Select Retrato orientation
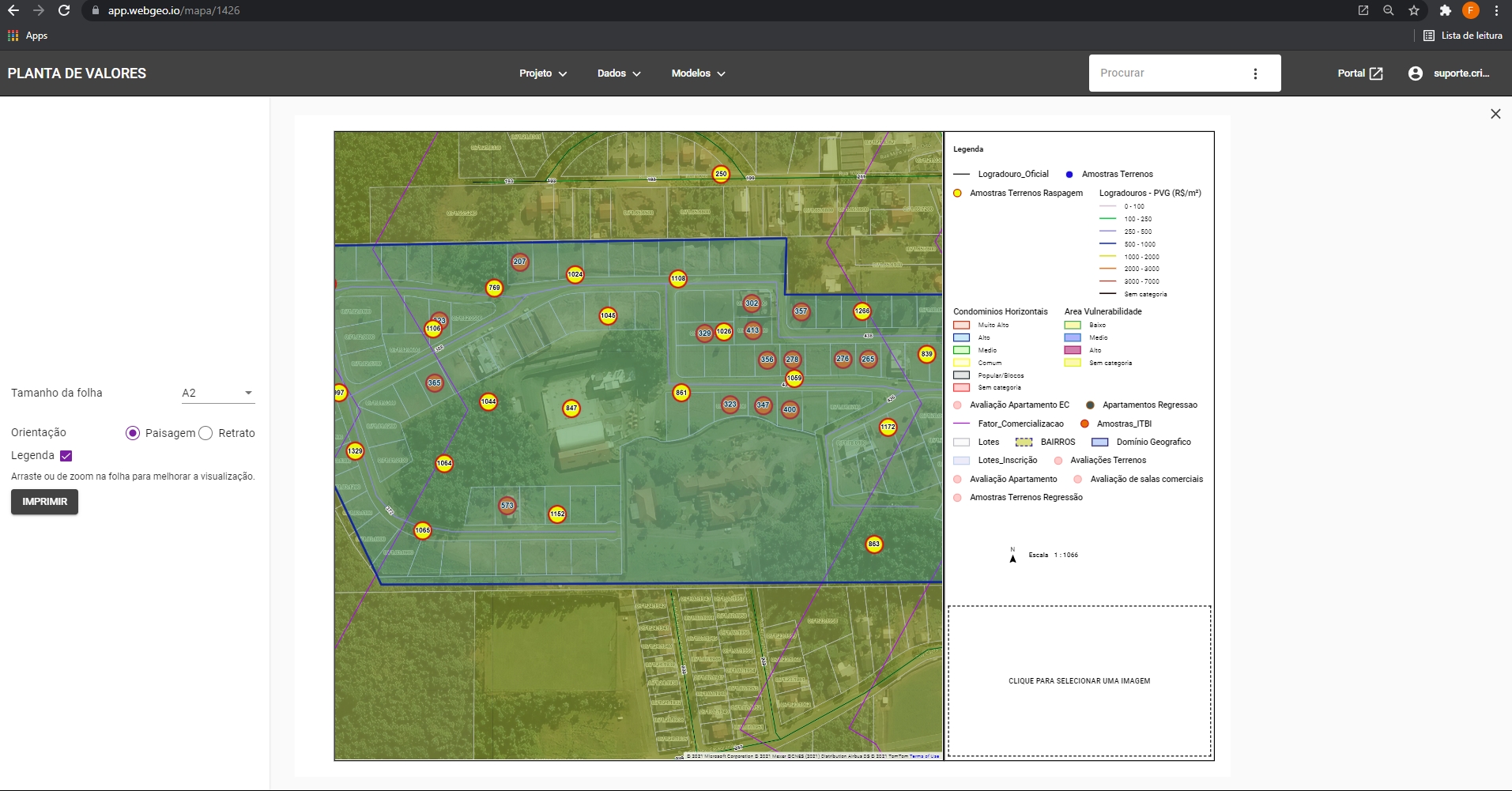The height and width of the screenshot is (791, 1512). click(x=205, y=433)
